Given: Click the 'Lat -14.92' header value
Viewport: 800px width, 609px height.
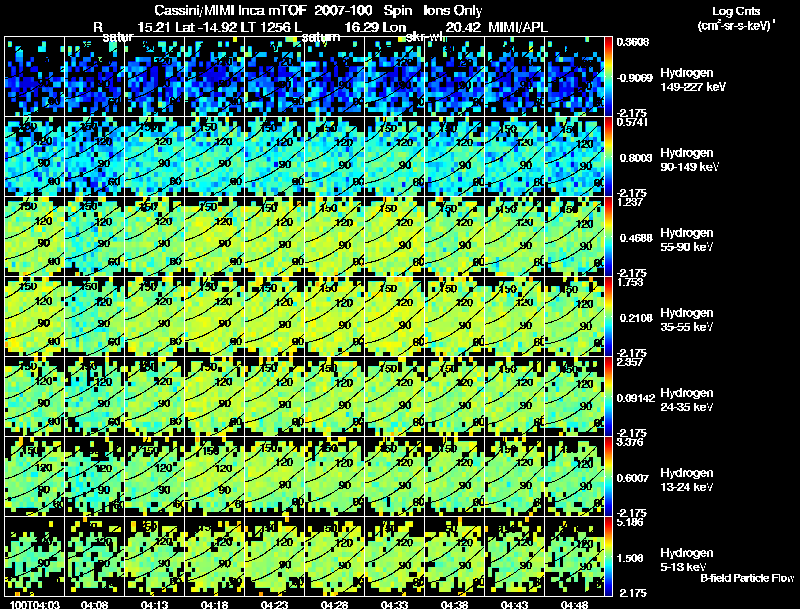Looking at the screenshot, I should point(205,27).
